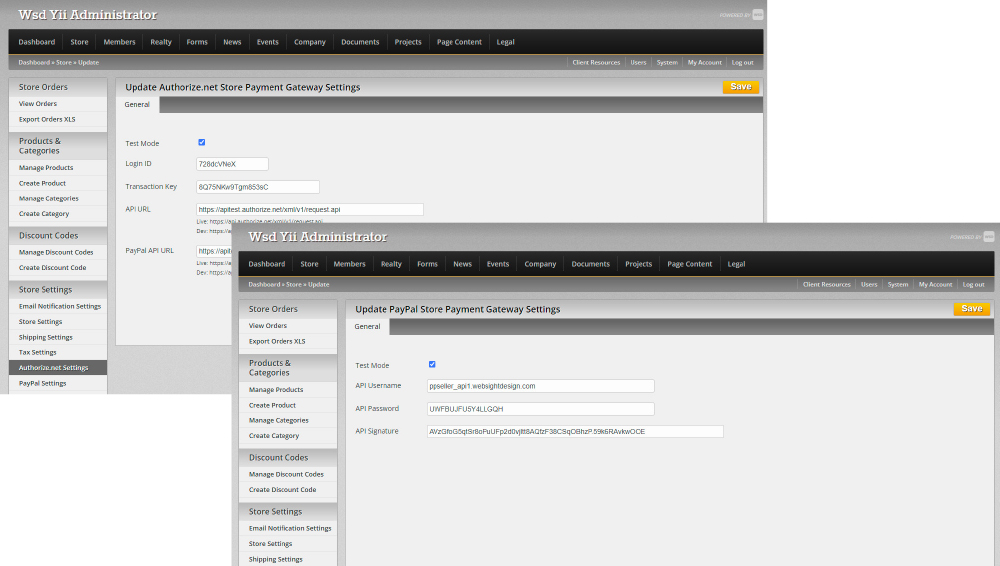The height and width of the screenshot is (566, 1000).
Task: Open Tax Settings in left sidebar
Action: pyautogui.click(x=38, y=352)
